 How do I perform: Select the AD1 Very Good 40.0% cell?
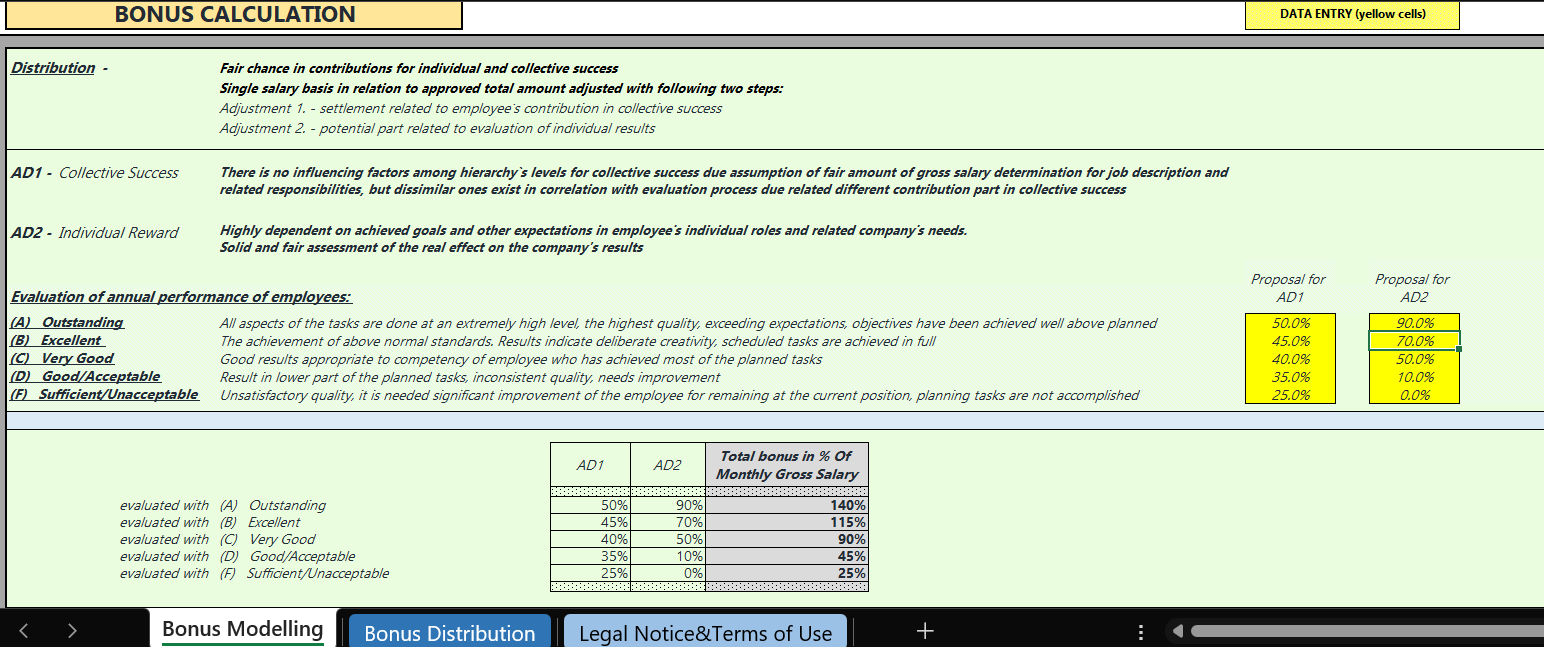coord(1289,359)
